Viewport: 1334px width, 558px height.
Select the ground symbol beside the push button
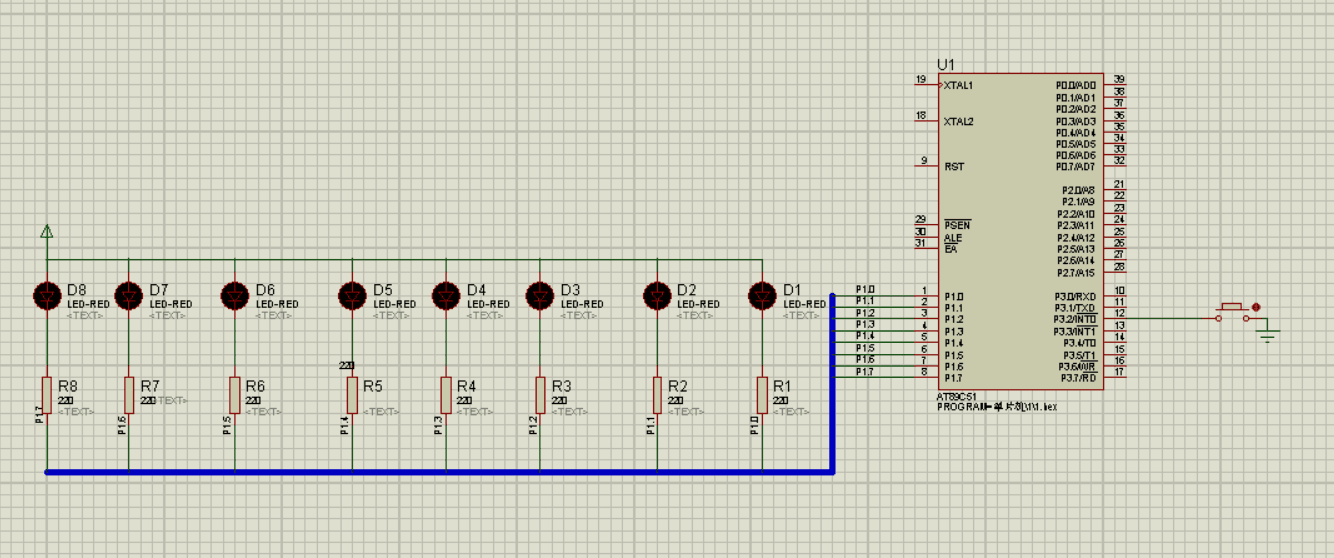[1269, 336]
